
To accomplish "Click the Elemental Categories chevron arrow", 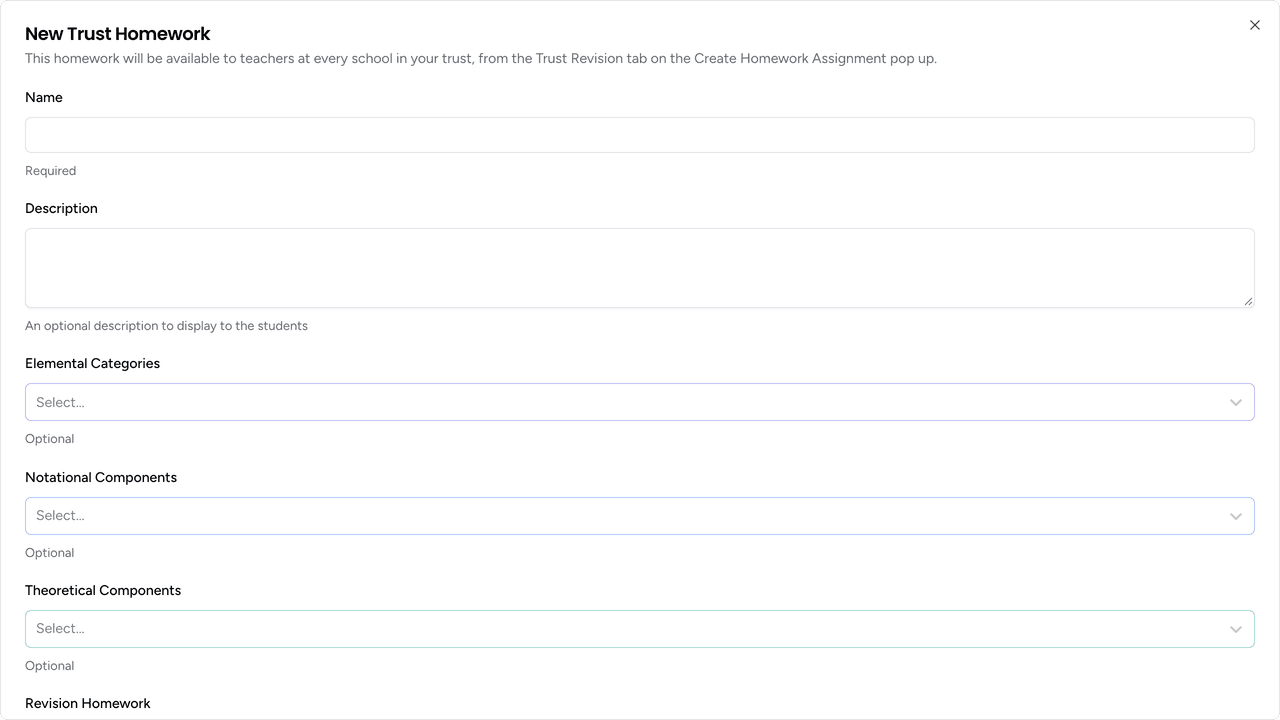I will tap(1236, 403).
